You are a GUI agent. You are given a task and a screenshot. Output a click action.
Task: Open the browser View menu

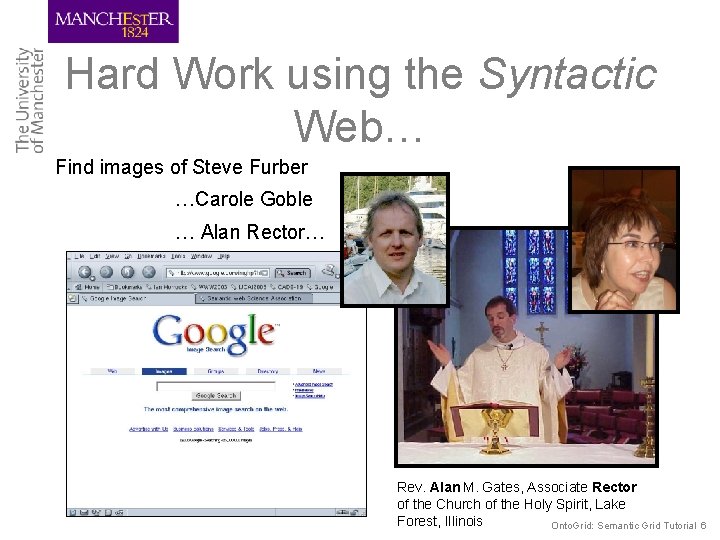coord(112,256)
